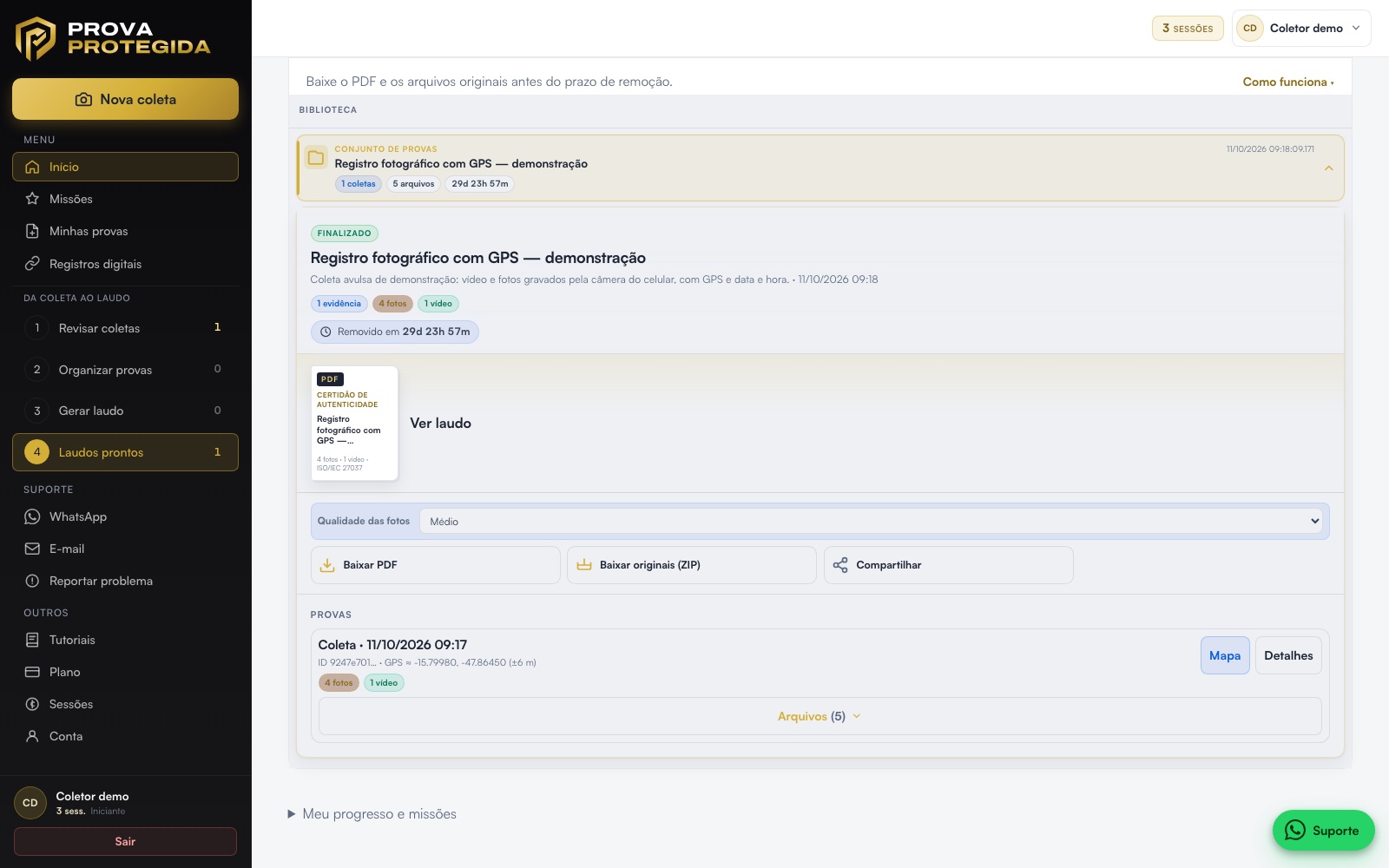This screenshot has height=868, width=1389.
Task: Click the Reportar problema alert icon
Action: (x=32, y=581)
